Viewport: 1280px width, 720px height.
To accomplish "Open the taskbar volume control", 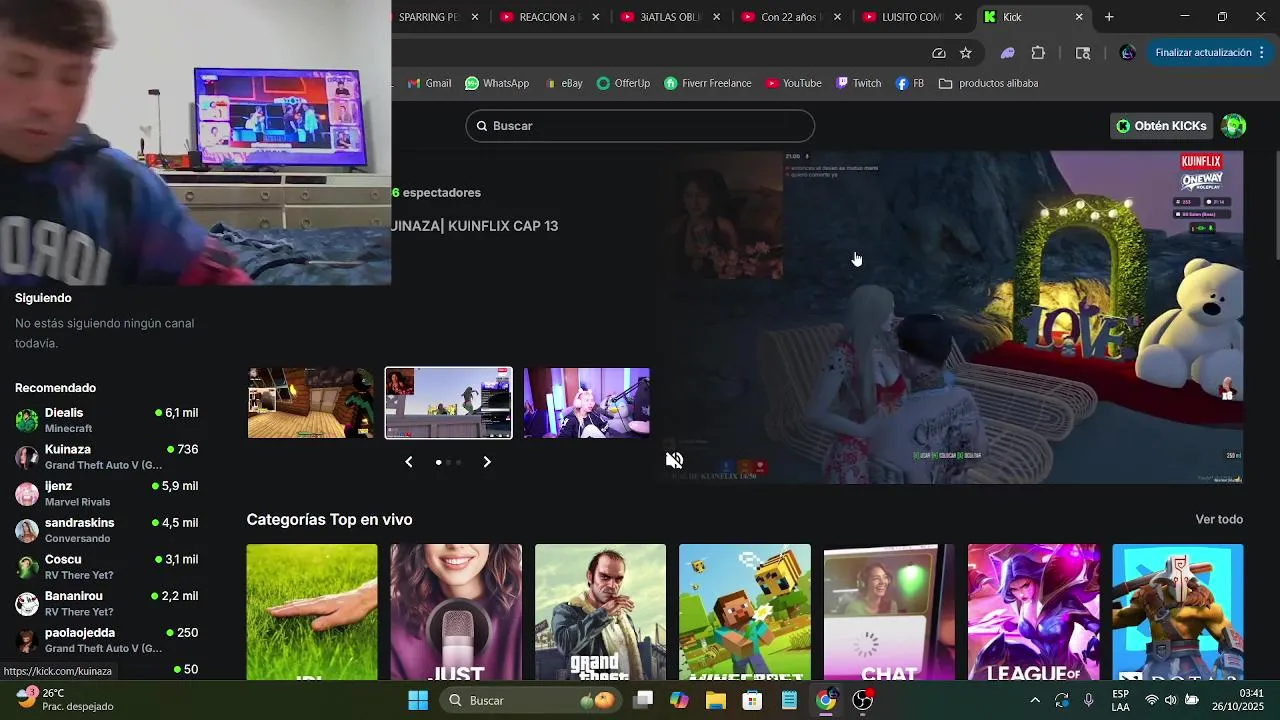I will 1170,700.
